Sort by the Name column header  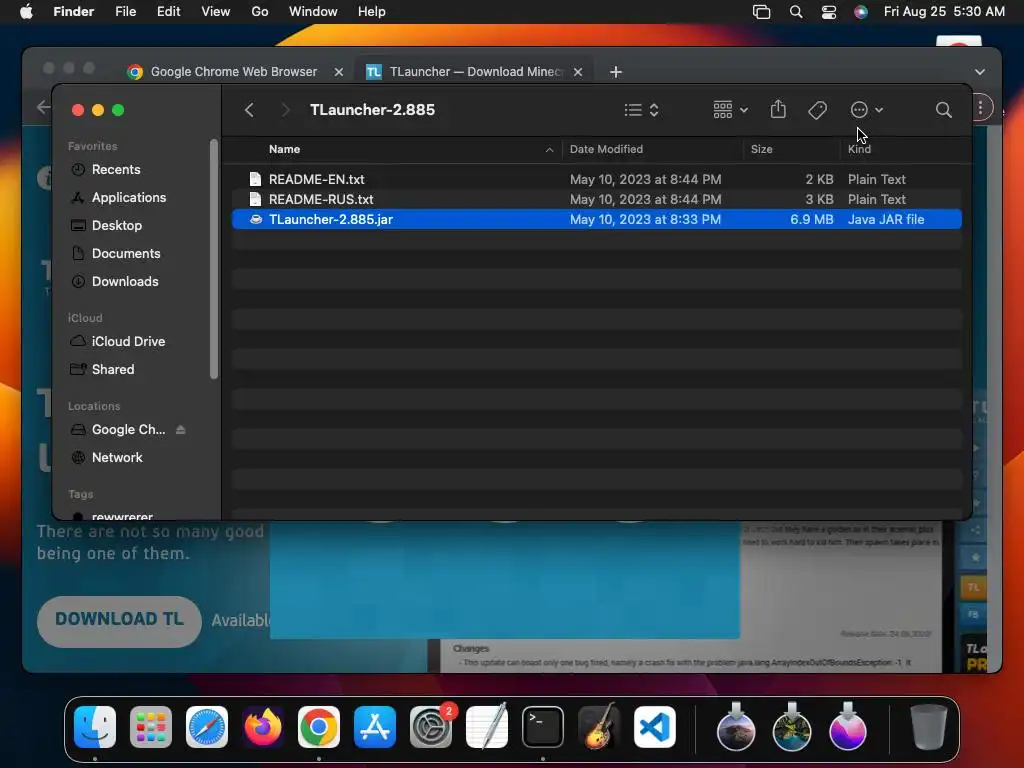click(x=284, y=149)
